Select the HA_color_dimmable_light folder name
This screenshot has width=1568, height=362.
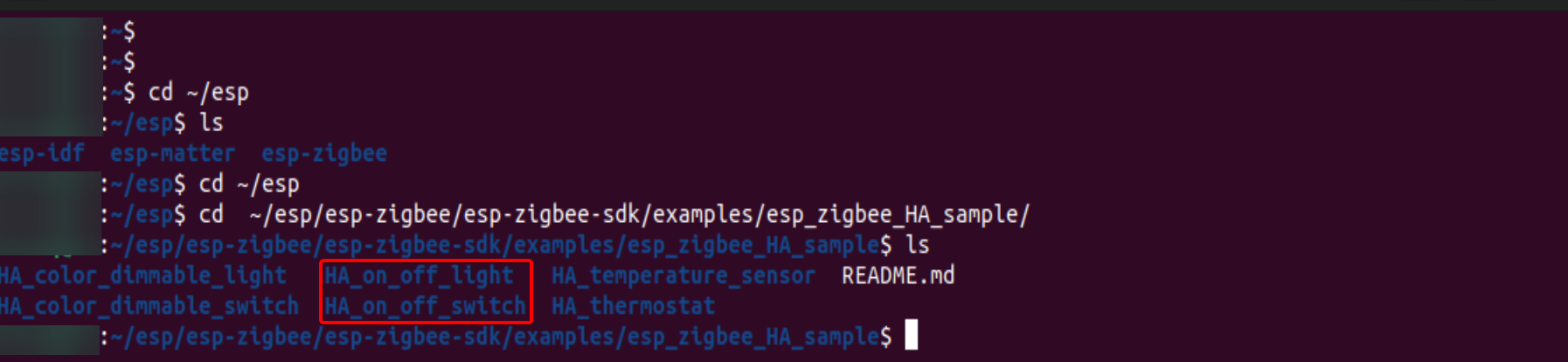(x=143, y=275)
